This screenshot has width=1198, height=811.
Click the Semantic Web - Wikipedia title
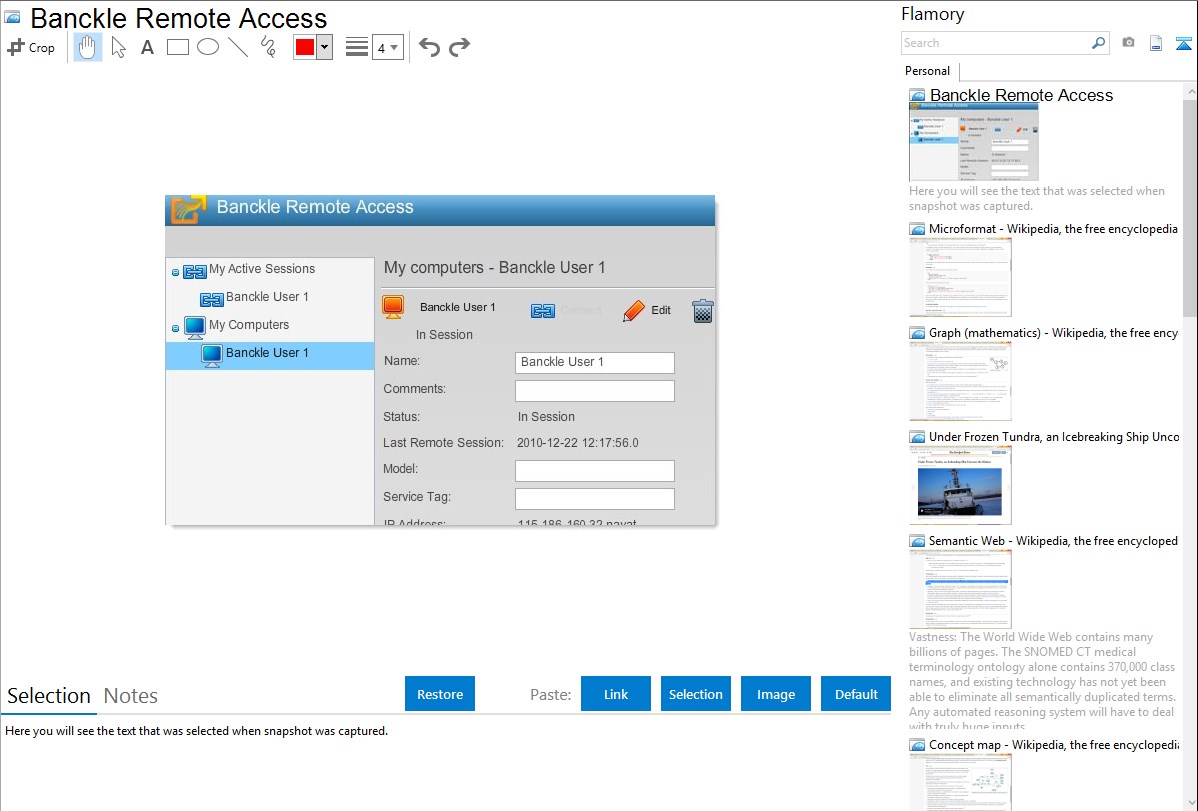click(x=1053, y=540)
